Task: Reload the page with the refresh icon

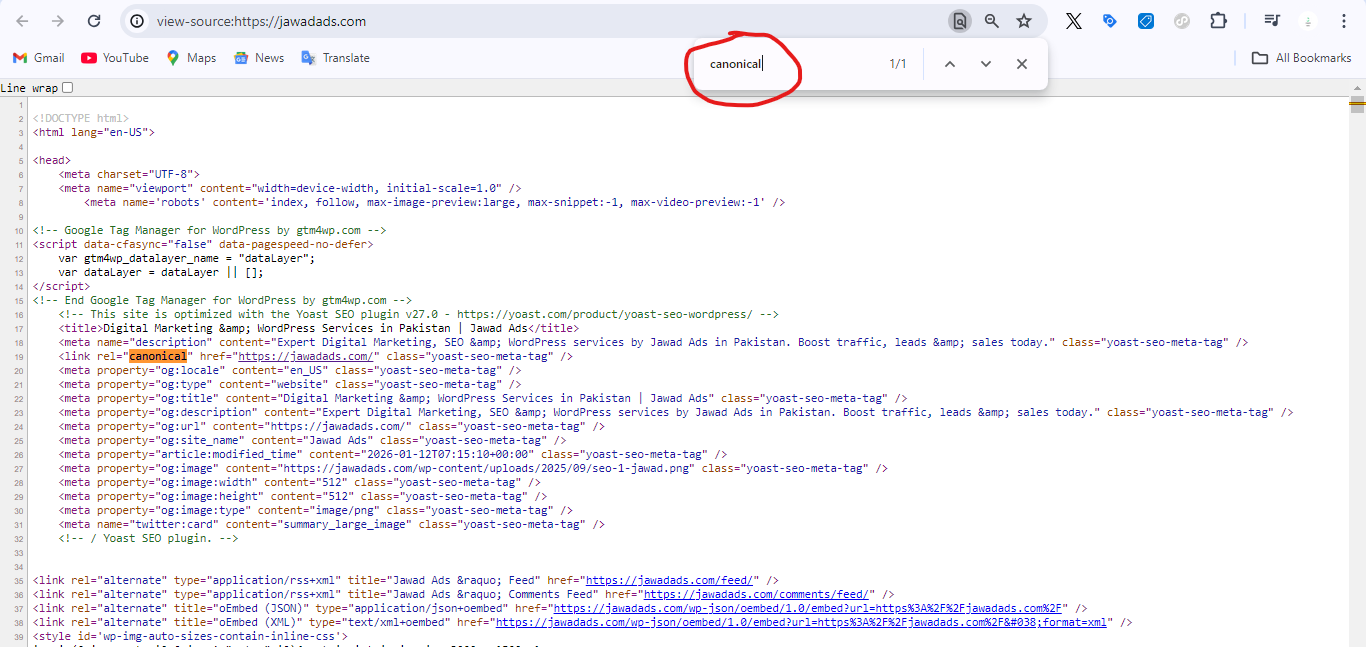Action: click(93, 21)
